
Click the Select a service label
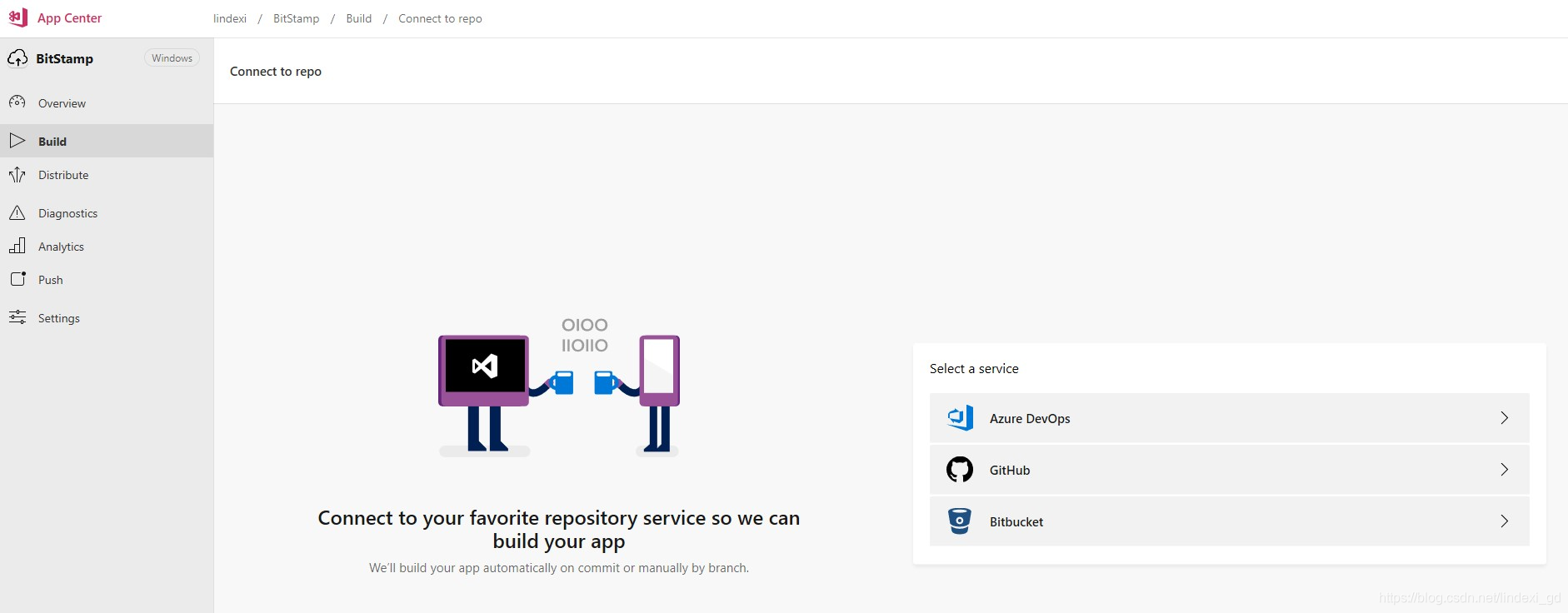pos(974,368)
